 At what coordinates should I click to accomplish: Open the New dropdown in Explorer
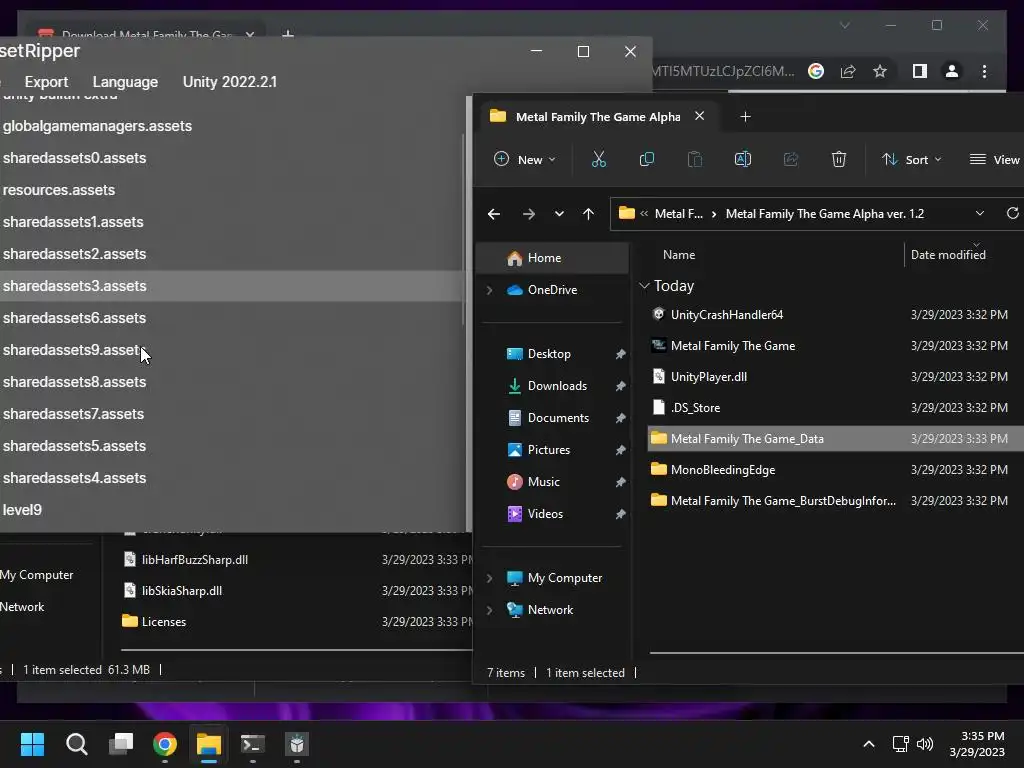click(x=525, y=159)
